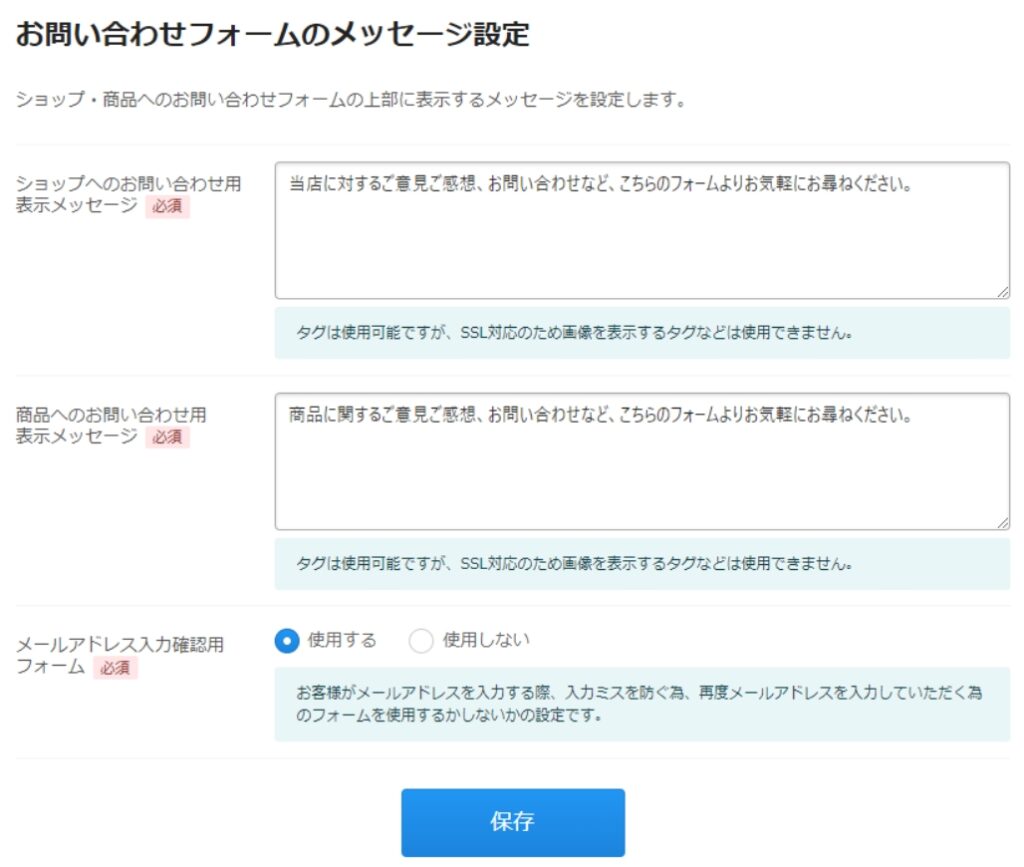
Task: Click the SSL tag note under the product message
Action: [x=574, y=564]
